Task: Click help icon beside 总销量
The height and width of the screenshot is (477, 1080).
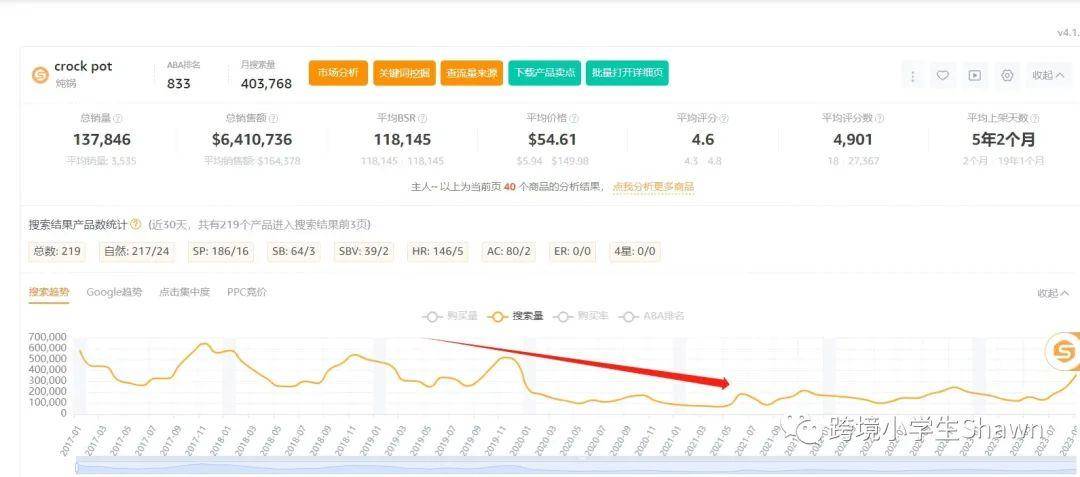Action: (x=118, y=118)
